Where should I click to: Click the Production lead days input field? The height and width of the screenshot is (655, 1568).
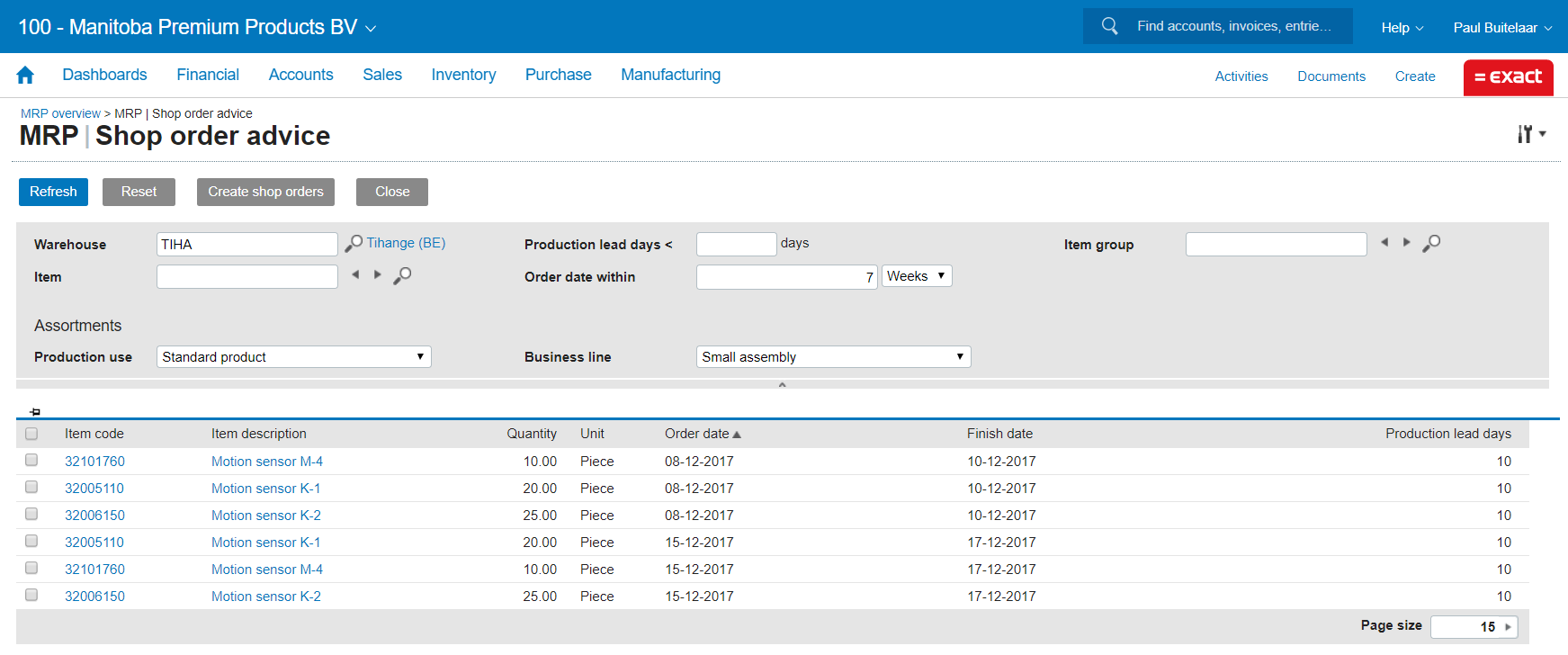(736, 244)
